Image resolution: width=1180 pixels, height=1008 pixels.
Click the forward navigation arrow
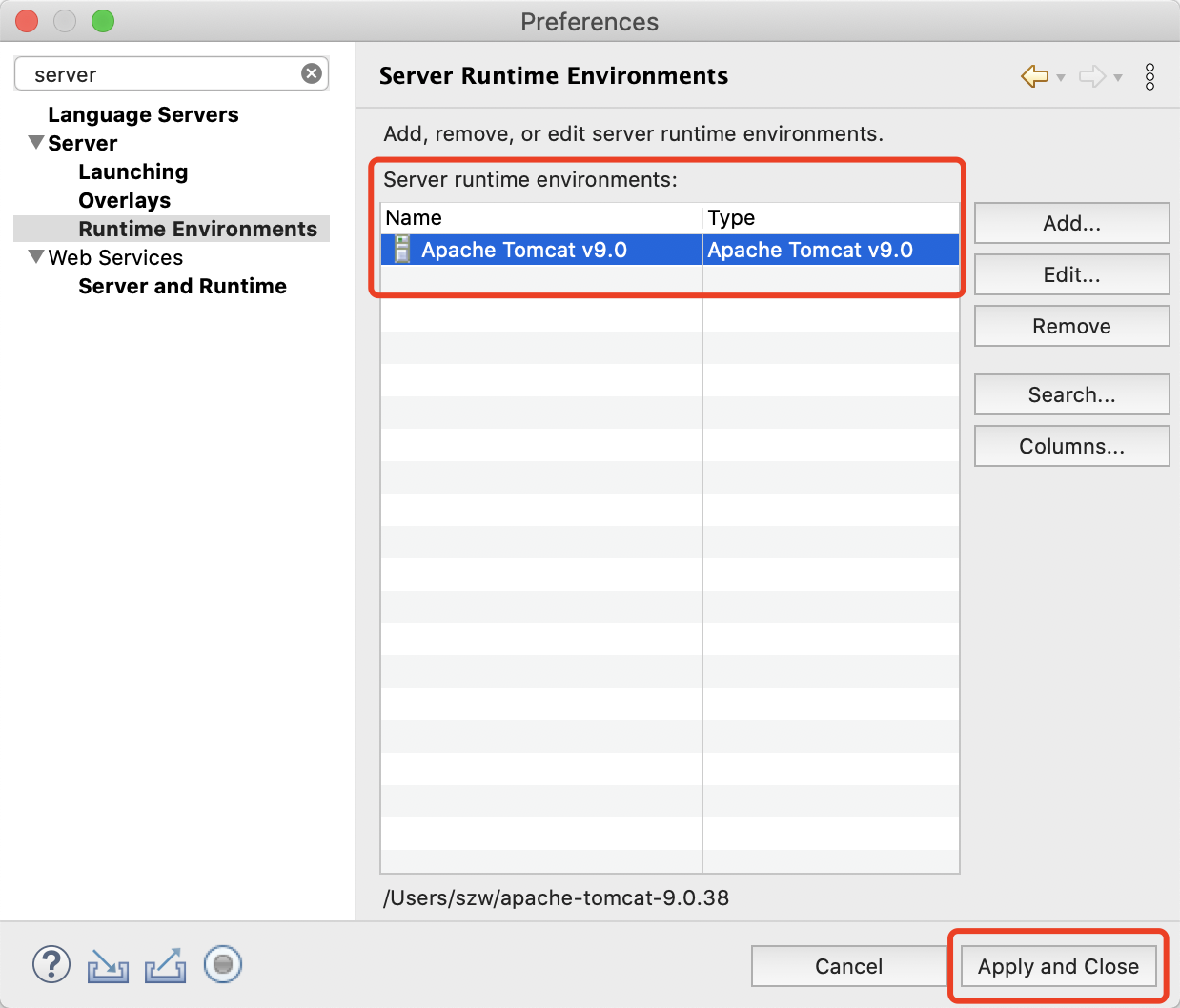(1092, 76)
